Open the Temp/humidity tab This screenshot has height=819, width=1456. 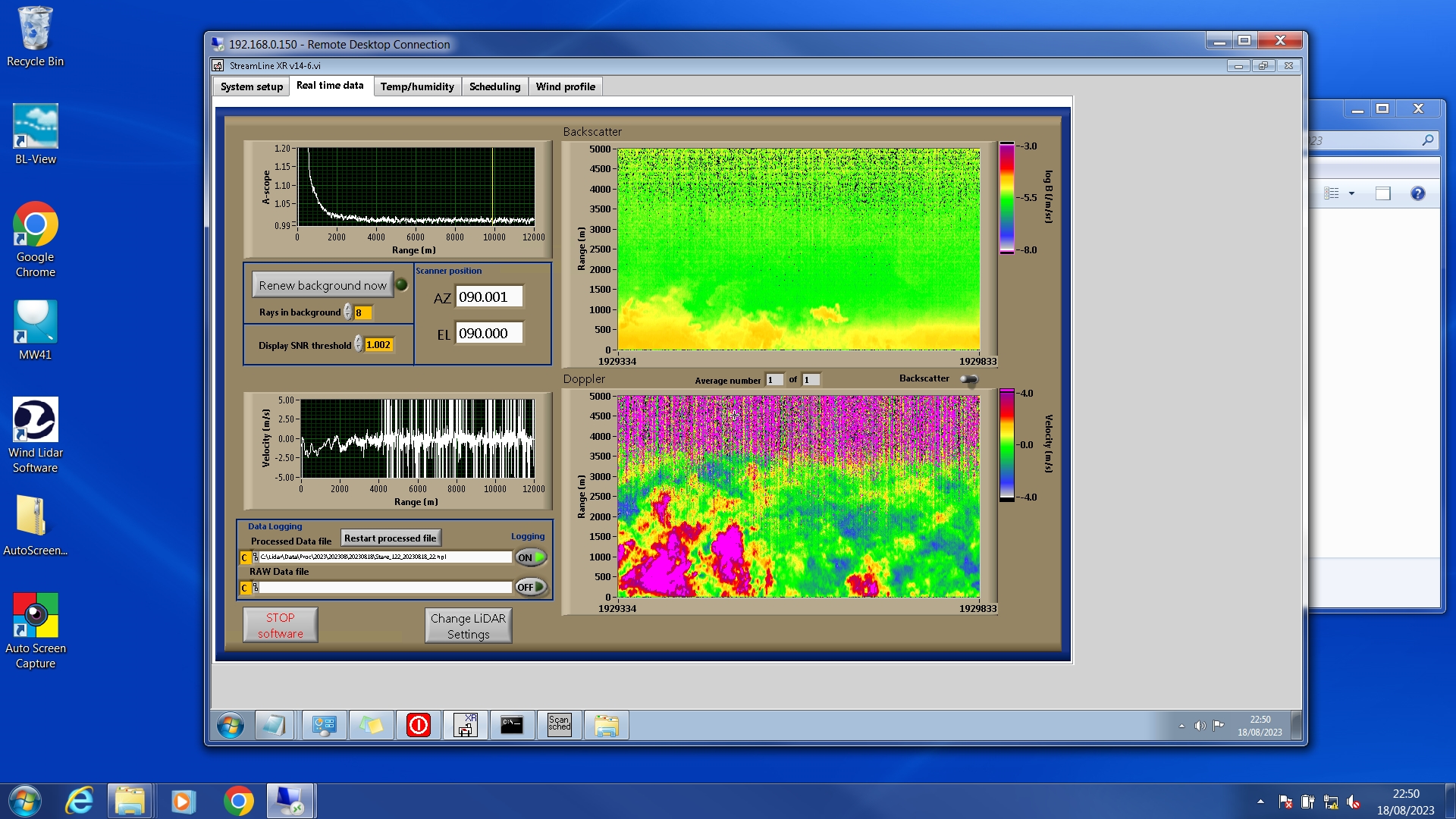pyautogui.click(x=417, y=86)
